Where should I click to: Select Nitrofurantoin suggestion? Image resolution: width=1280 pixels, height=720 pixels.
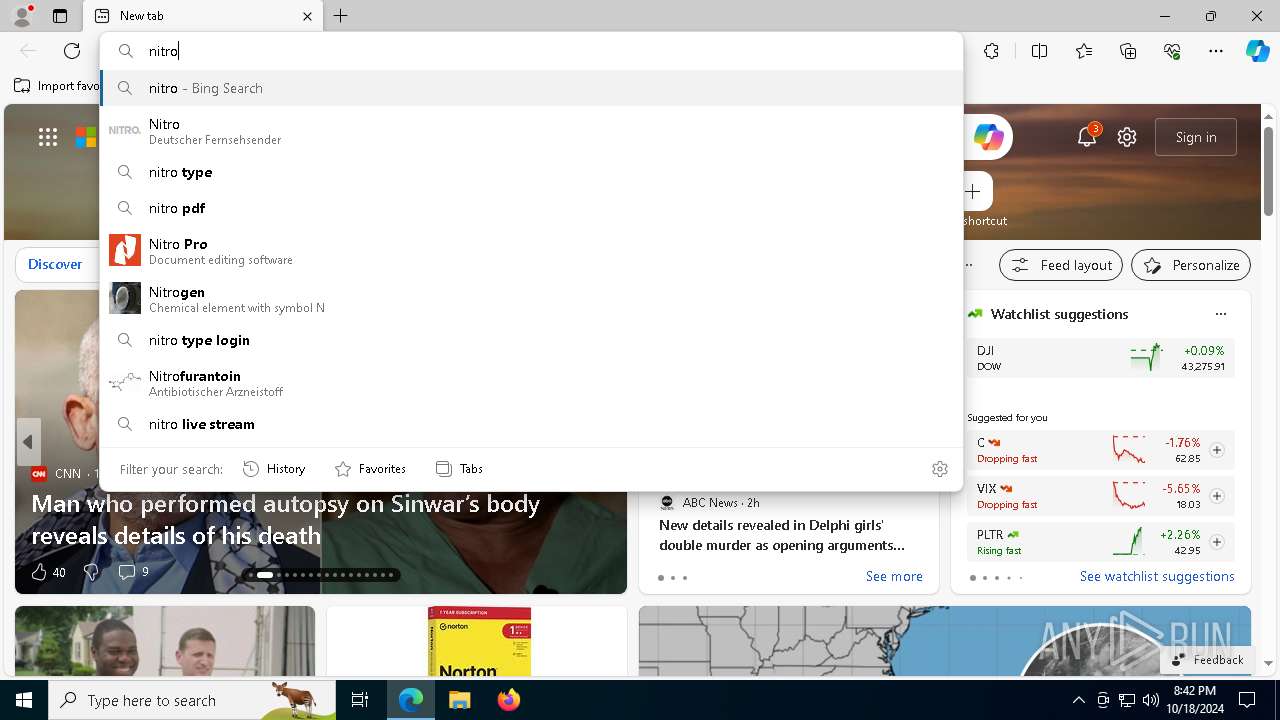click(x=531, y=383)
